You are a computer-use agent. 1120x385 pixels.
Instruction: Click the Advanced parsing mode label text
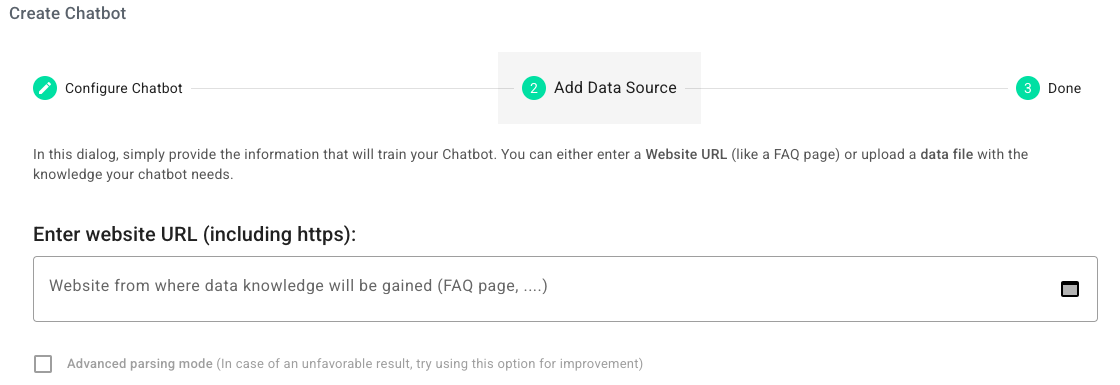(x=140, y=364)
